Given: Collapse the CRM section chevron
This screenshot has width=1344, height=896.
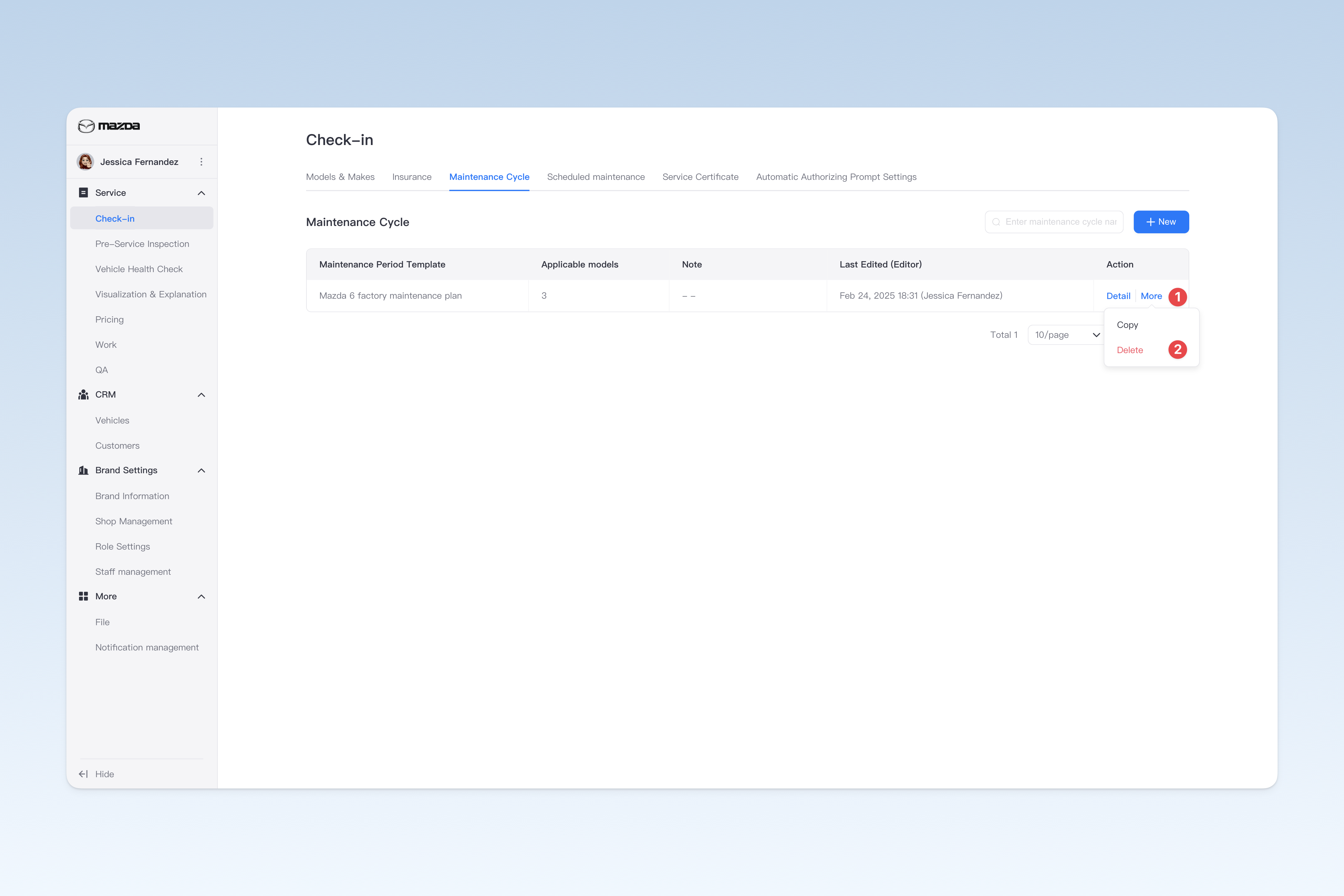Looking at the screenshot, I should pos(201,395).
